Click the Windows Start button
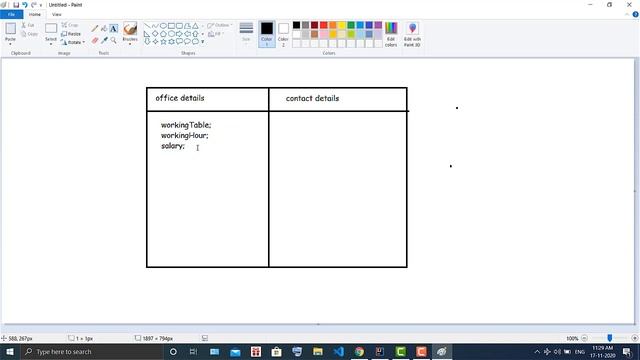The width and height of the screenshot is (640, 360). point(10,351)
